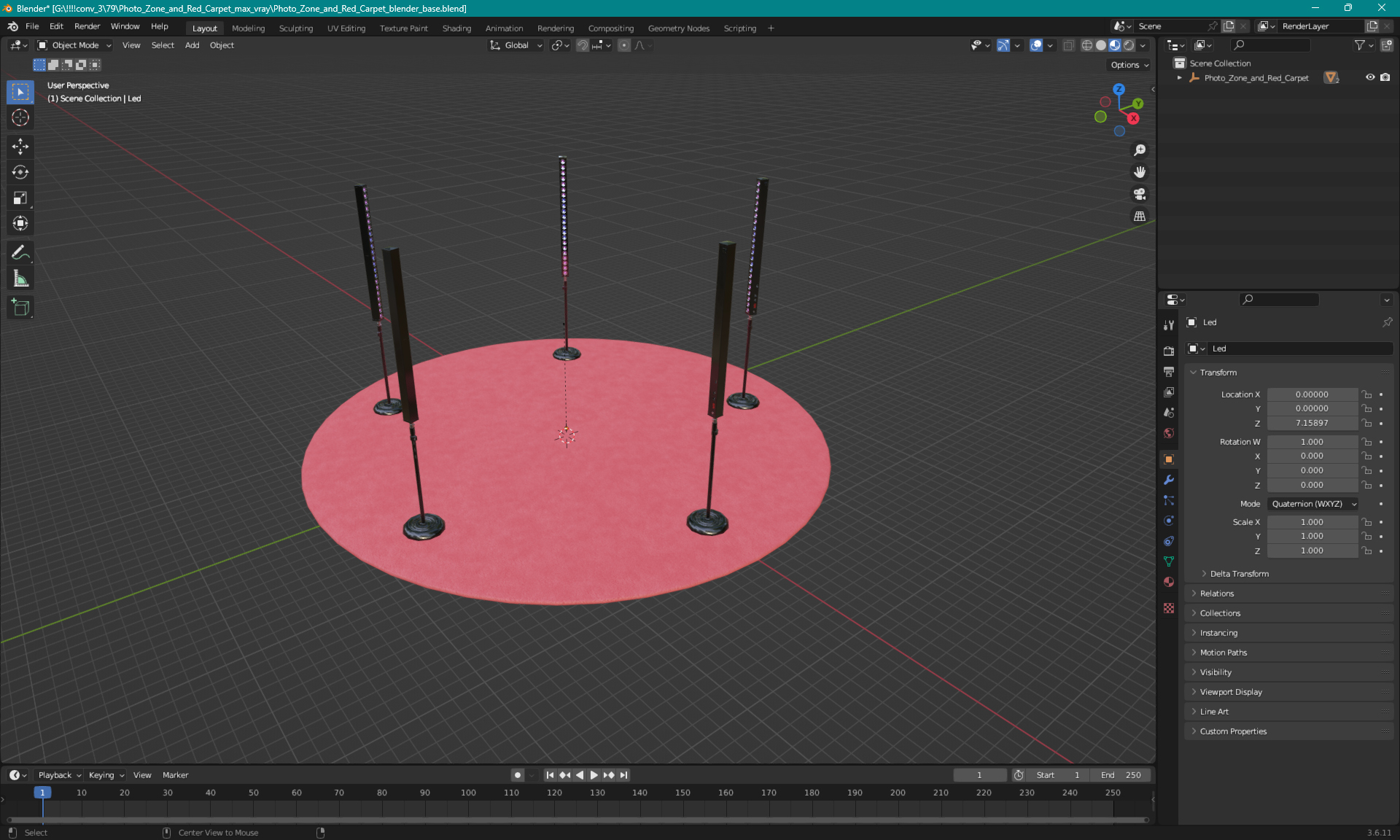Screen dimensions: 1400x840
Task: Toggle snapping magnet
Action: pyautogui.click(x=583, y=45)
